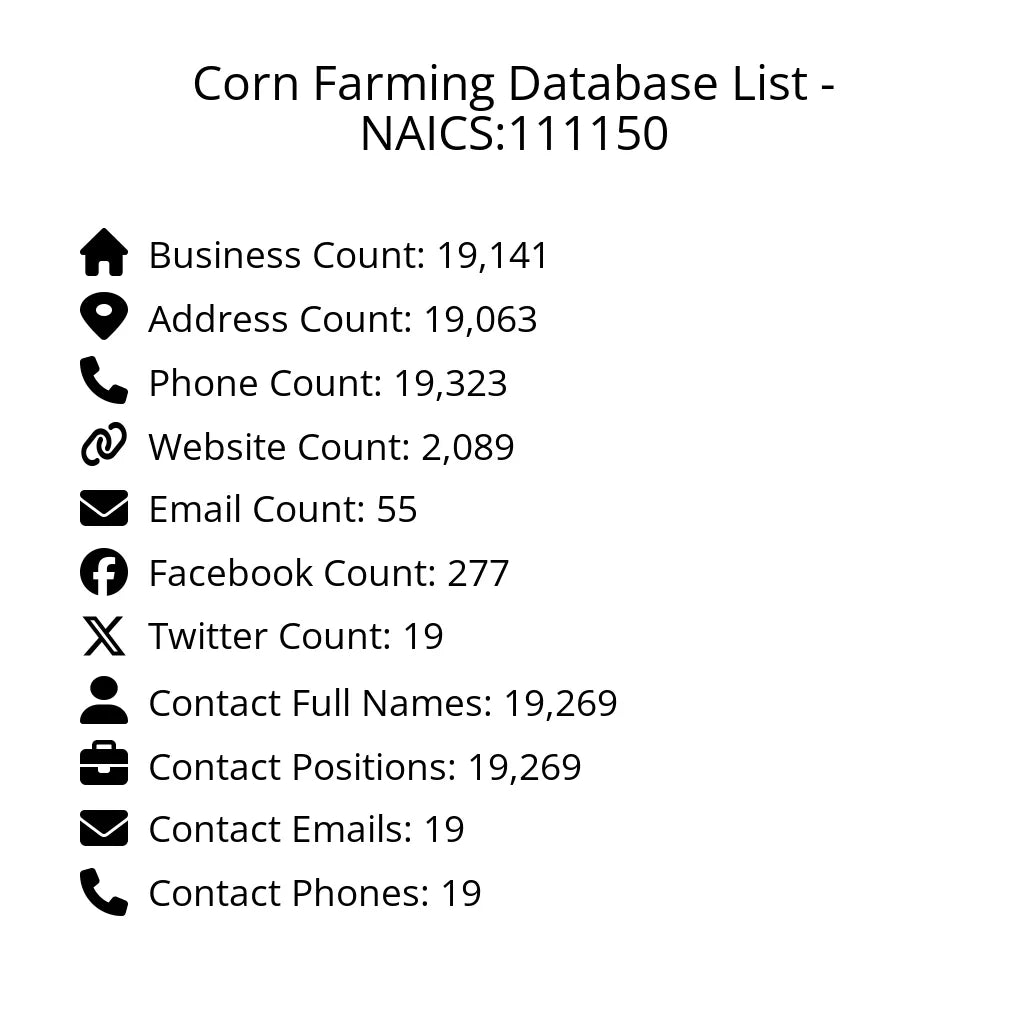Click the envelope icon beside Contact Emails
This screenshot has height=1024, width=1024.
pyautogui.click(x=104, y=828)
